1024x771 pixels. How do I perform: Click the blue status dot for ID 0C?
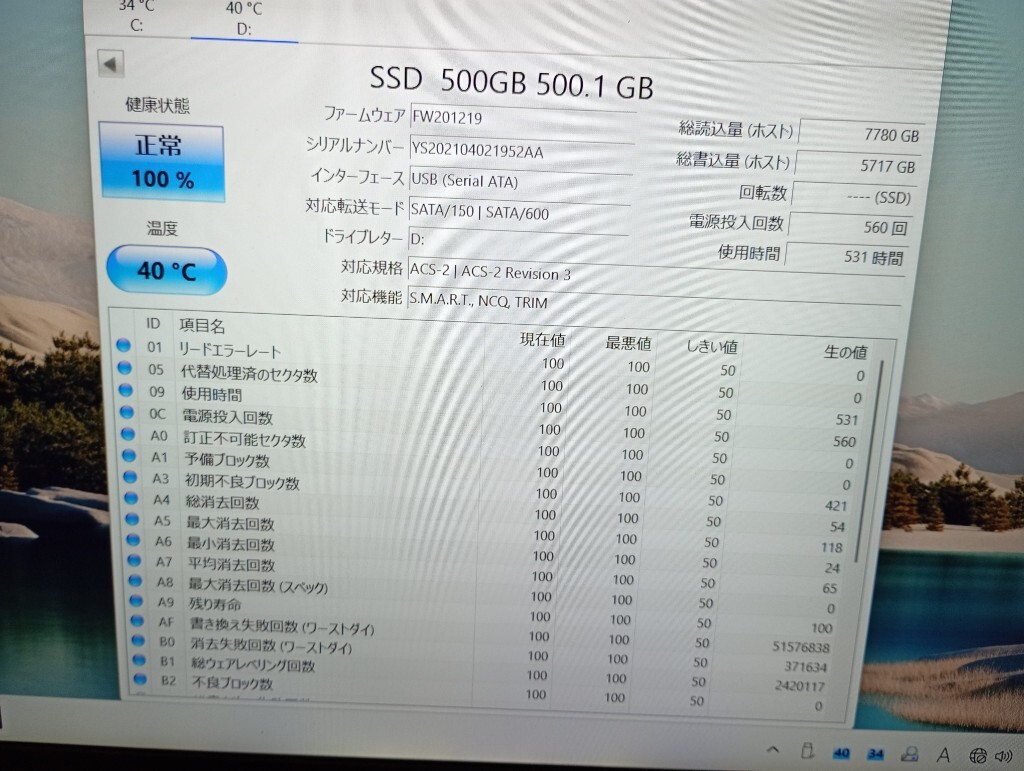click(x=127, y=412)
